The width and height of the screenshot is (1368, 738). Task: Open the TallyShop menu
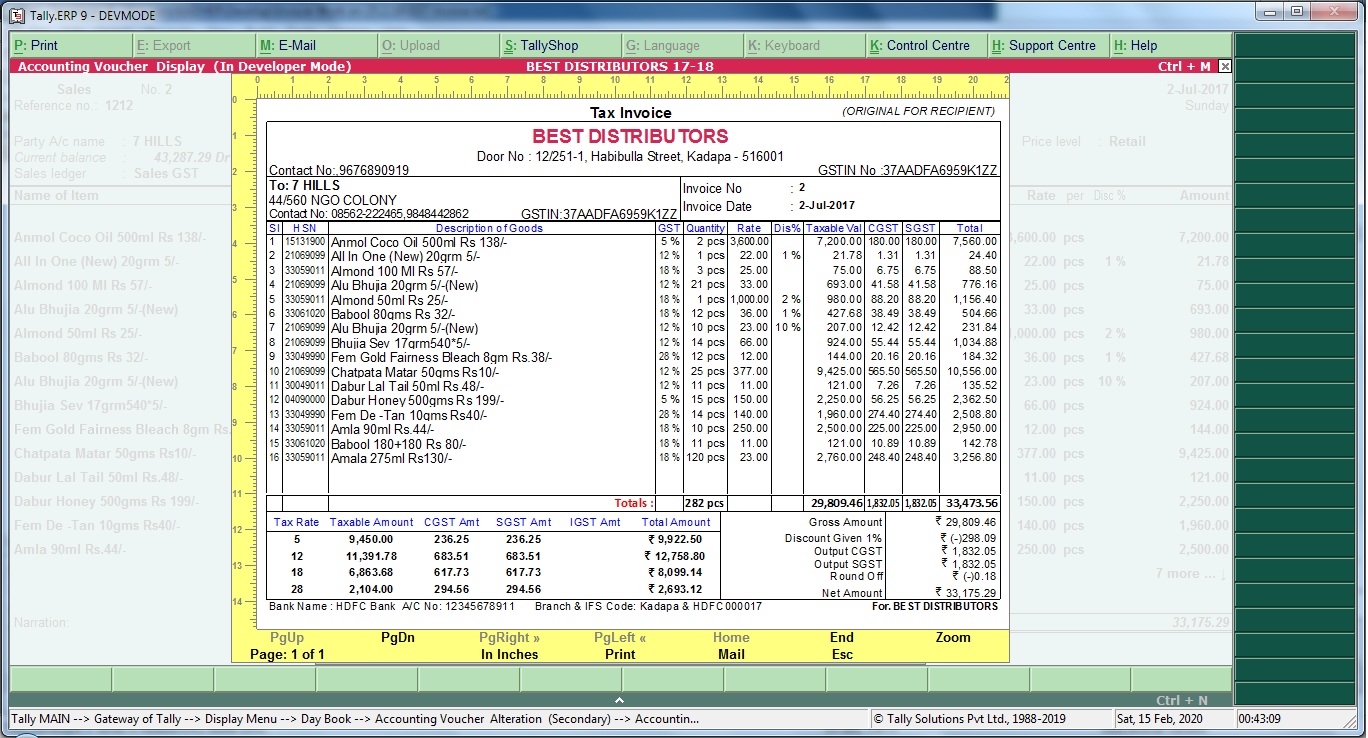[x=560, y=45]
